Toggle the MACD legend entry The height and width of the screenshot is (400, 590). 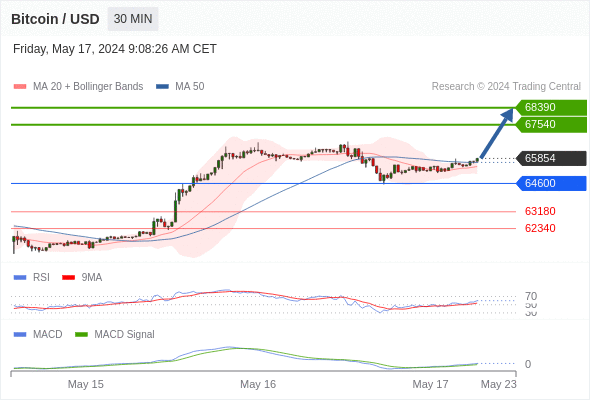pyautogui.click(x=38, y=334)
